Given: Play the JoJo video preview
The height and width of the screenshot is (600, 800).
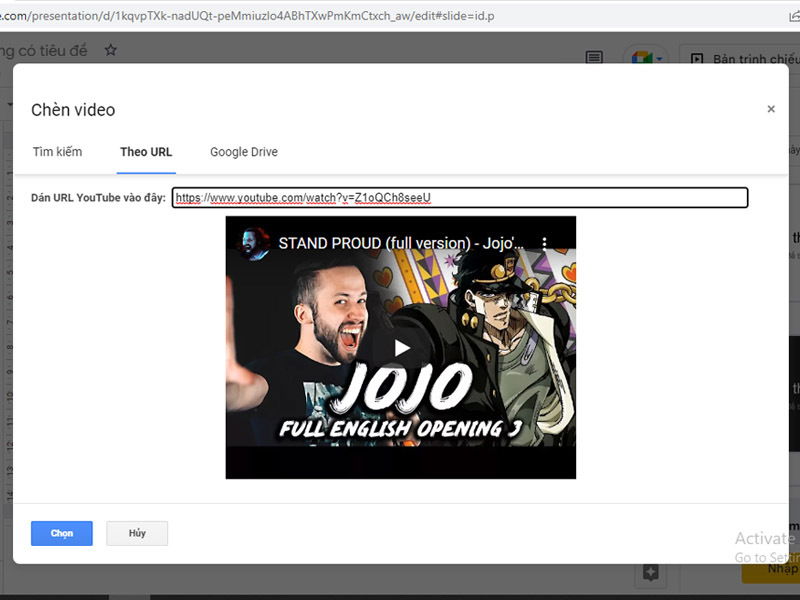Looking at the screenshot, I should click(x=401, y=347).
